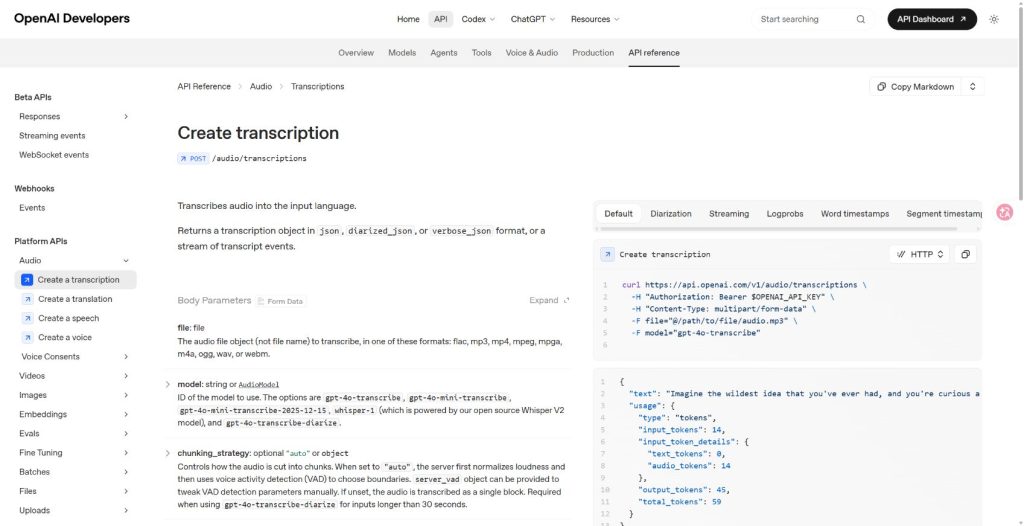This screenshot has height=526, width=1024.
Task: Expand the Evals sidebar section
Action: coord(126,434)
